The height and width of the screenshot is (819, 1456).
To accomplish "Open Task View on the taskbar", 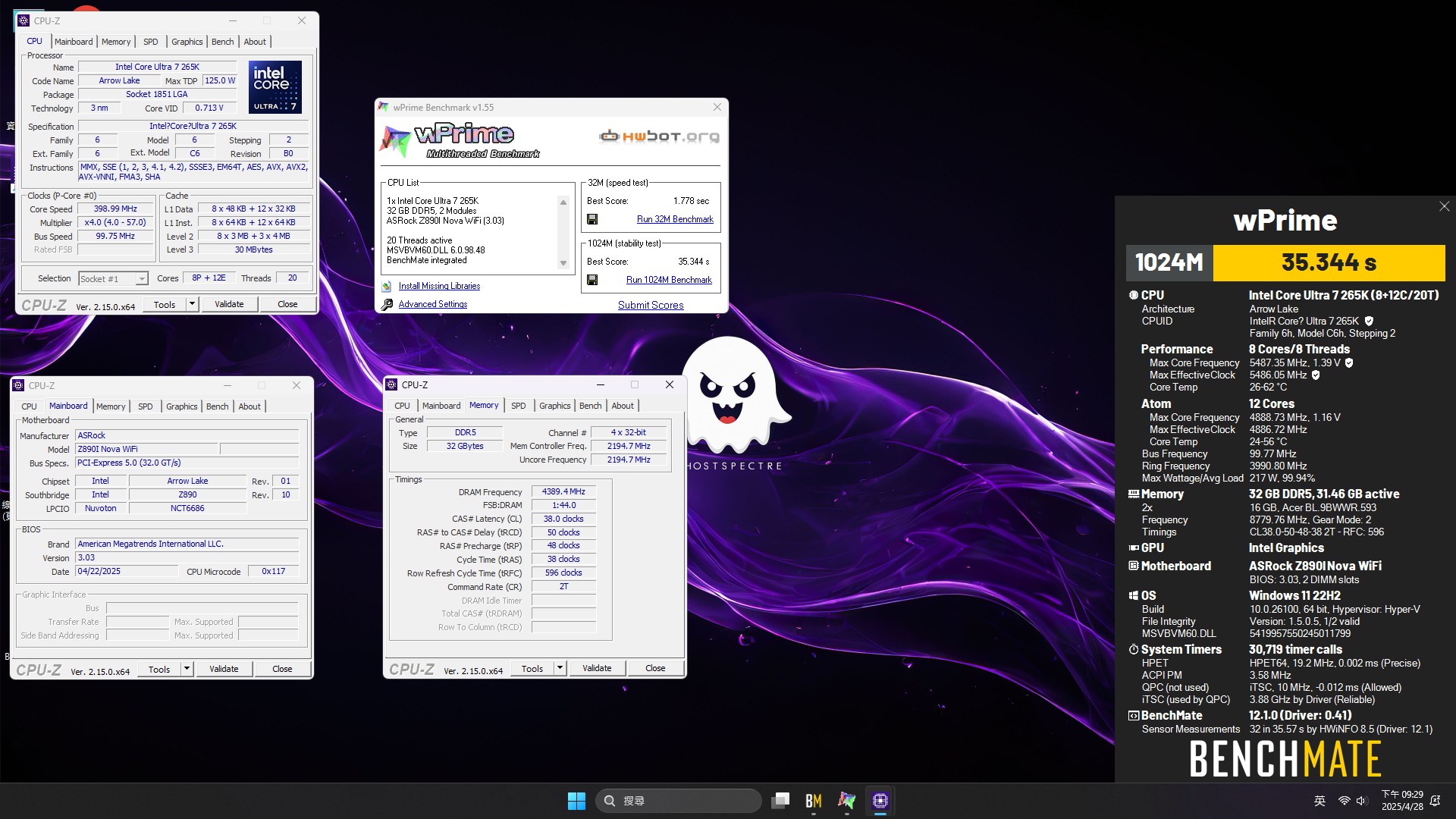I will point(780,801).
